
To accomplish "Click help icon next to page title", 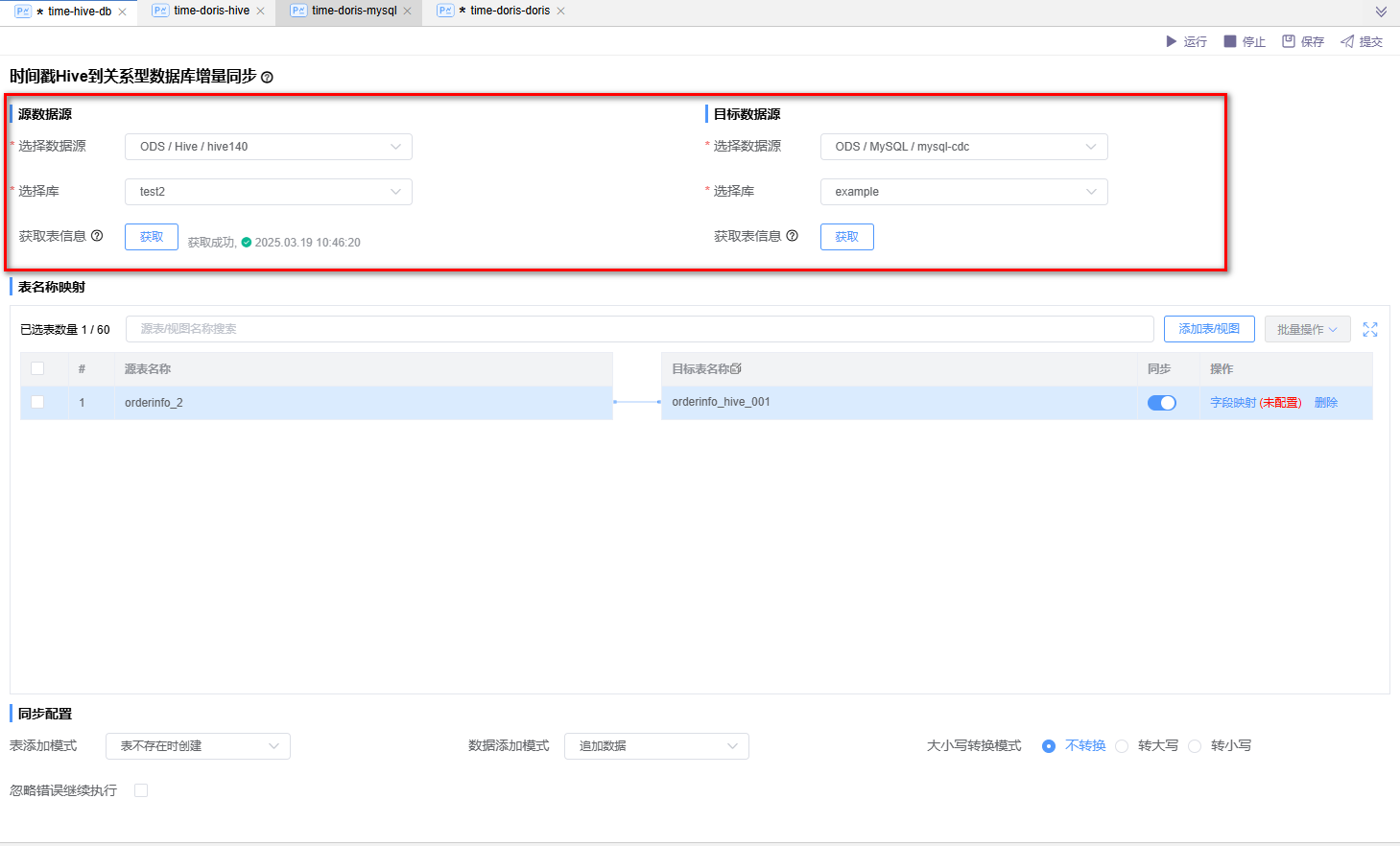I will [x=267, y=78].
